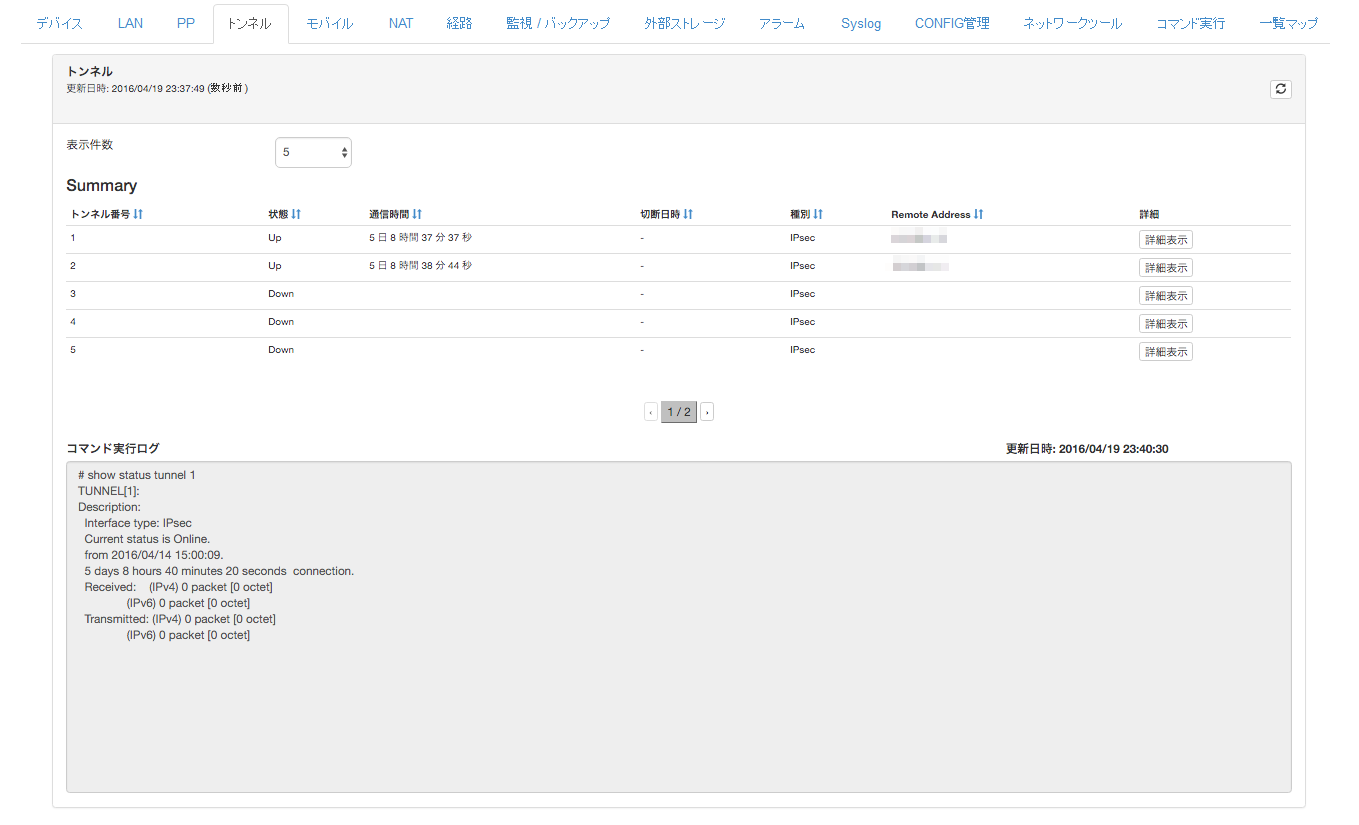Show details for tunnel 1

click(1165, 240)
